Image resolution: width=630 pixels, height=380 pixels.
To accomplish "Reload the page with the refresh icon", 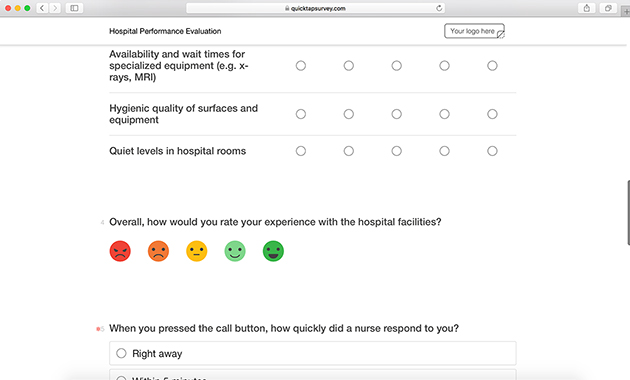I will 439,8.
